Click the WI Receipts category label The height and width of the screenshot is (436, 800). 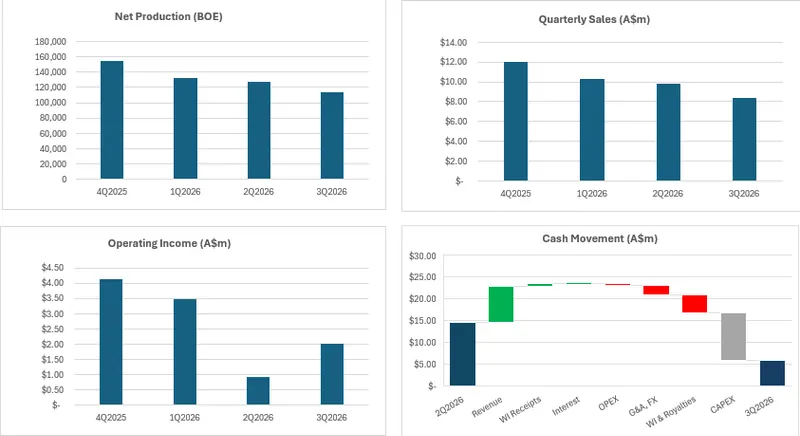click(x=520, y=409)
